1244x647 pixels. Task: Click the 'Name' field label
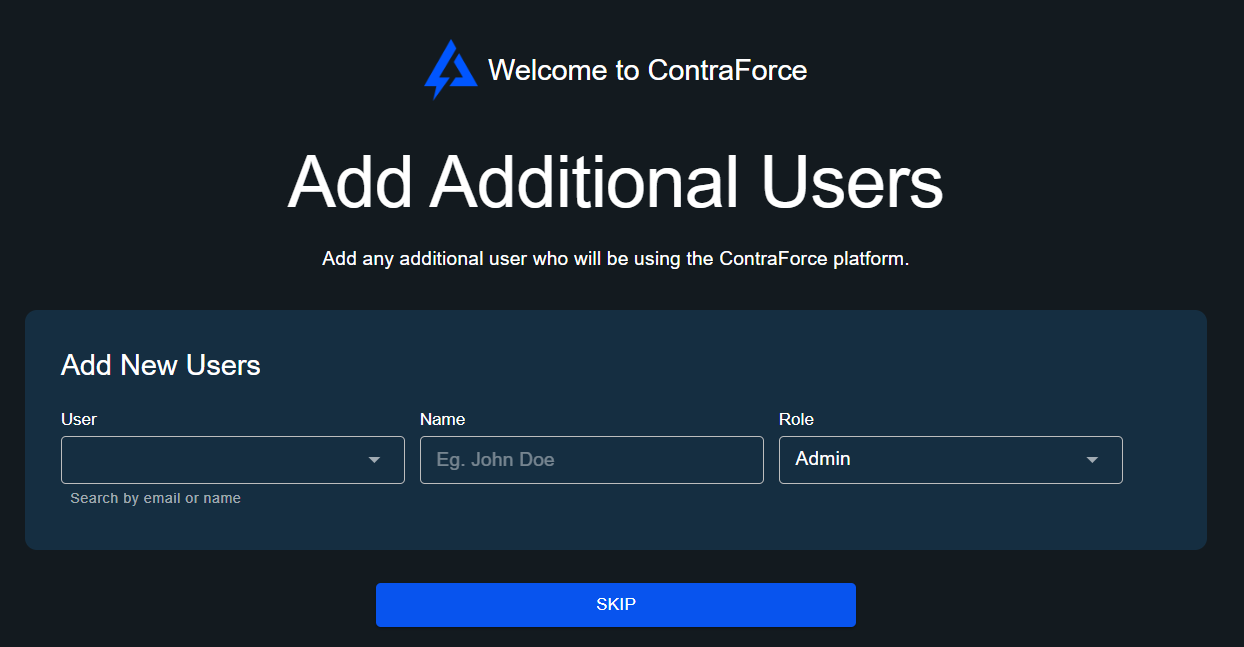442,419
